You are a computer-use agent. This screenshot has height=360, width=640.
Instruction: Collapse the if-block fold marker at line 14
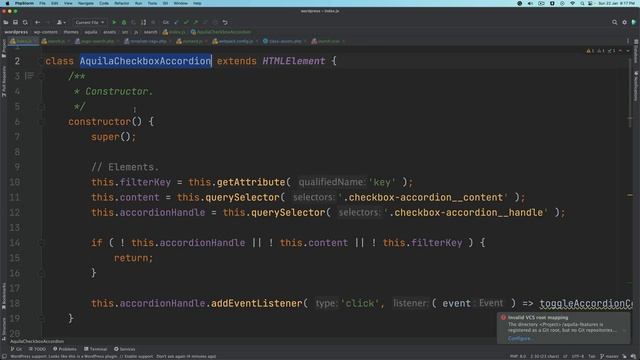pyautogui.click(x=41, y=243)
